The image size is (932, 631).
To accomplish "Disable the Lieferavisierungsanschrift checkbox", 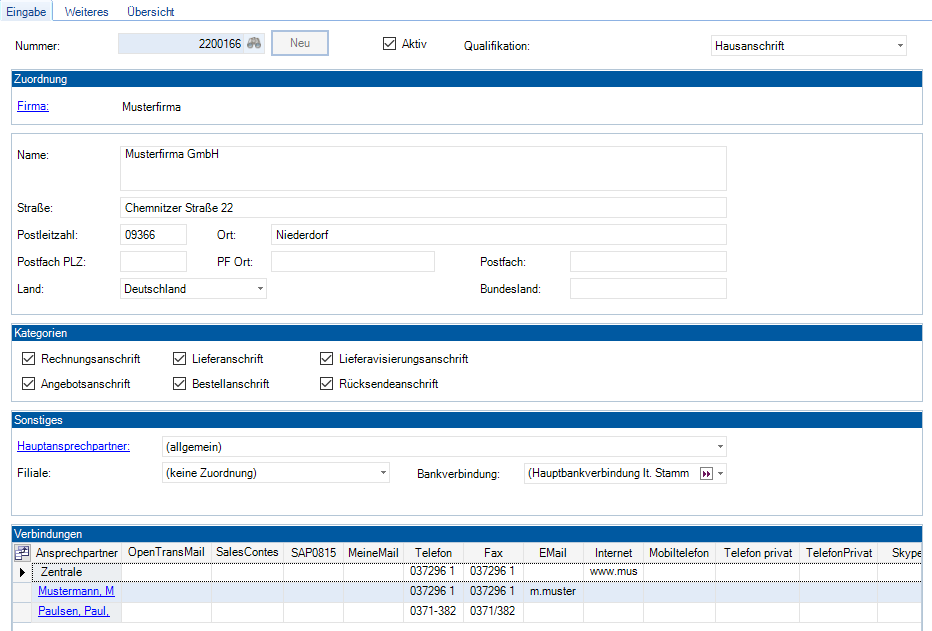I will click(327, 359).
